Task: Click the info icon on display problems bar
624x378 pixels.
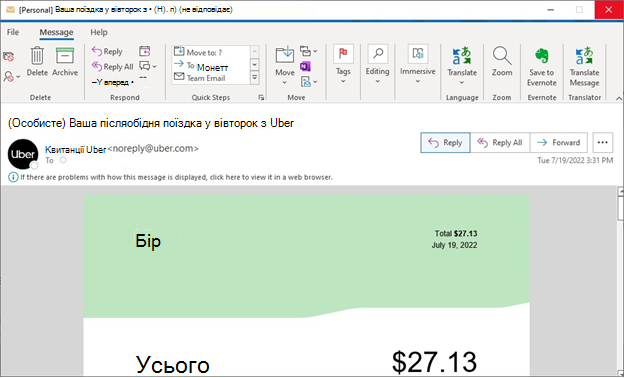Action: tap(13, 177)
